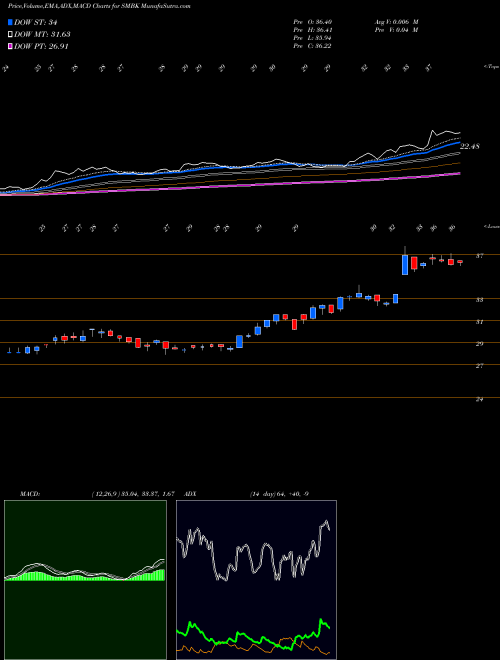Select the 'DOW MT: 31.63' legend text
The height and width of the screenshot is (660, 500).
43,34
